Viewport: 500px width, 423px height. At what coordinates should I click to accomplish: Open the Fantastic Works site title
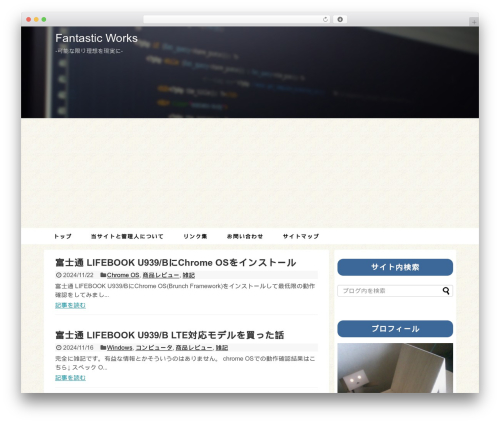(96, 38)
